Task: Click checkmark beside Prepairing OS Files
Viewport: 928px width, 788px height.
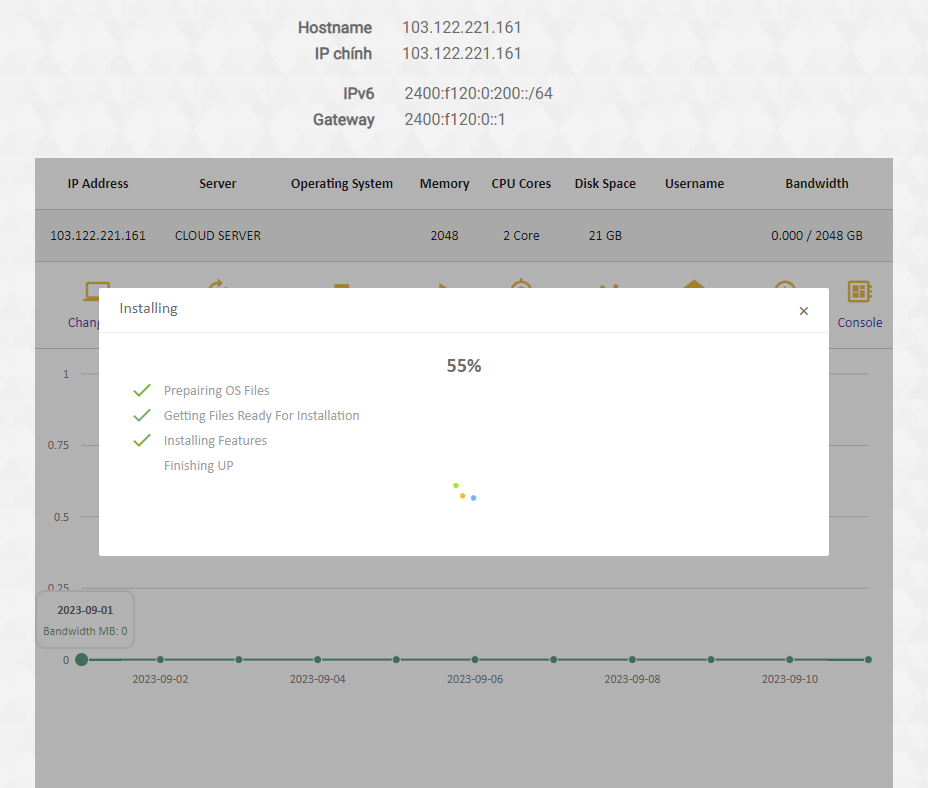Action: coord(142,390)
